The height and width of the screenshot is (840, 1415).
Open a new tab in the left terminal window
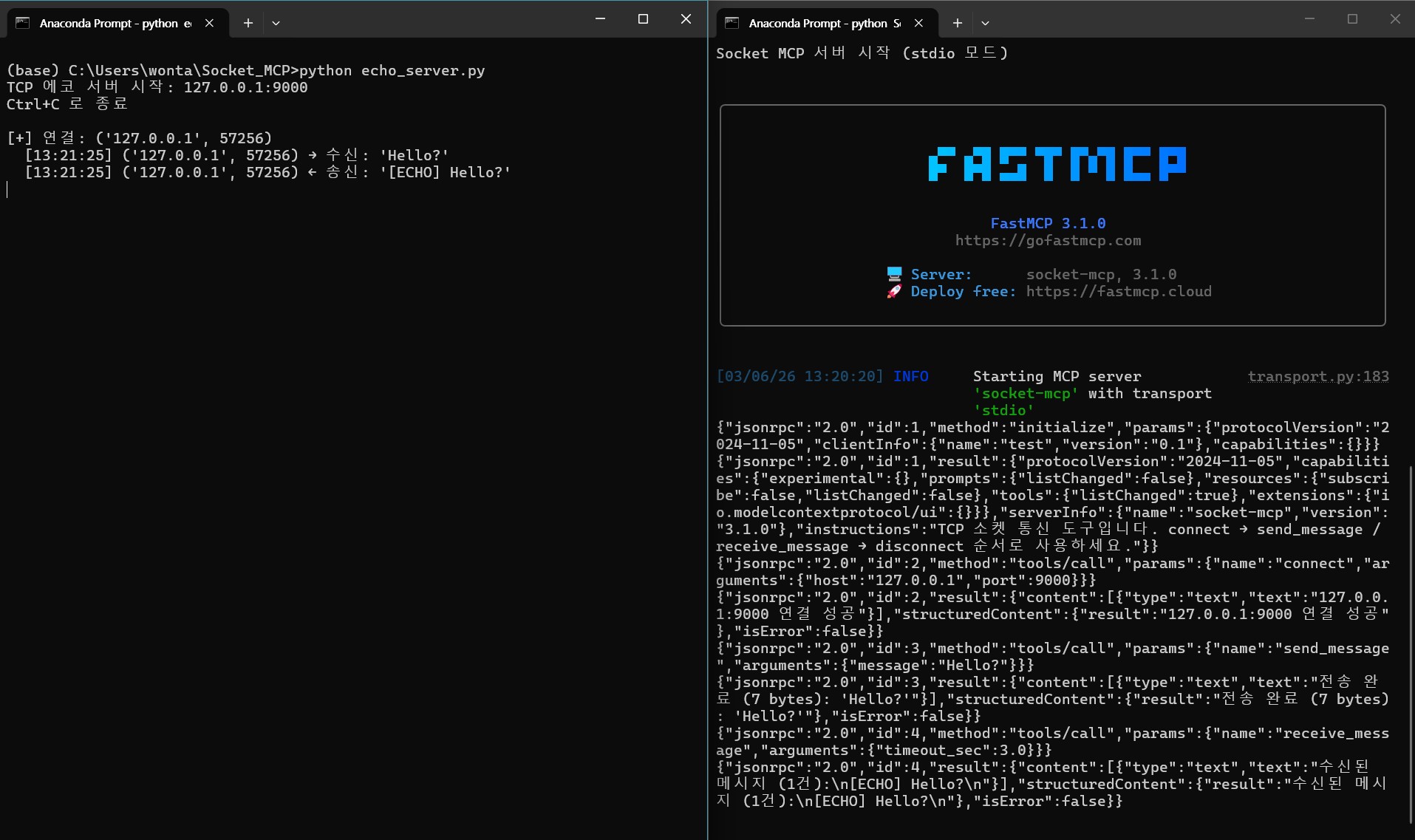[x=248, y=23]
